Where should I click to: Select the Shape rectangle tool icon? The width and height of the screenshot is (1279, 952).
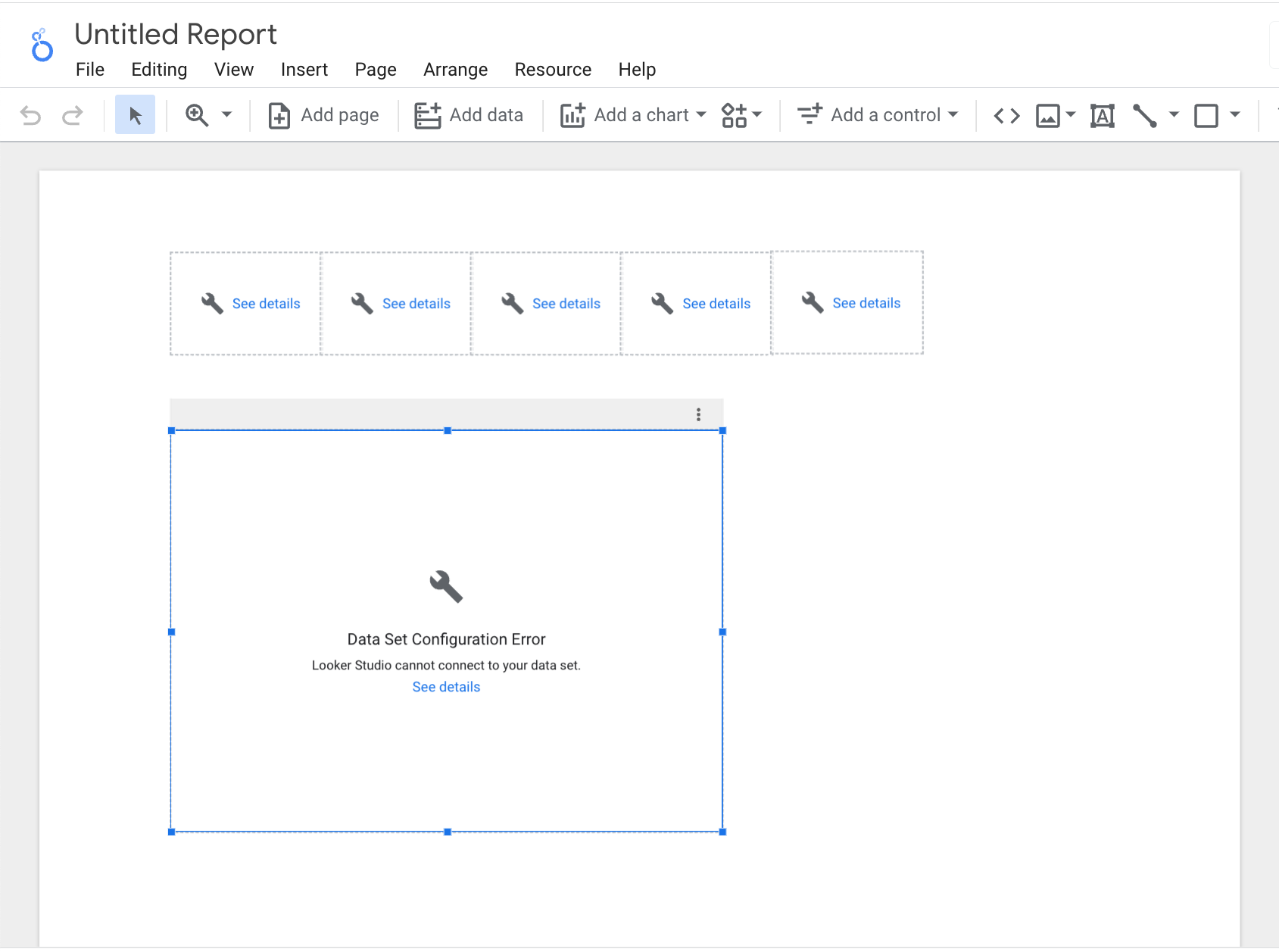coord(1206,116)
